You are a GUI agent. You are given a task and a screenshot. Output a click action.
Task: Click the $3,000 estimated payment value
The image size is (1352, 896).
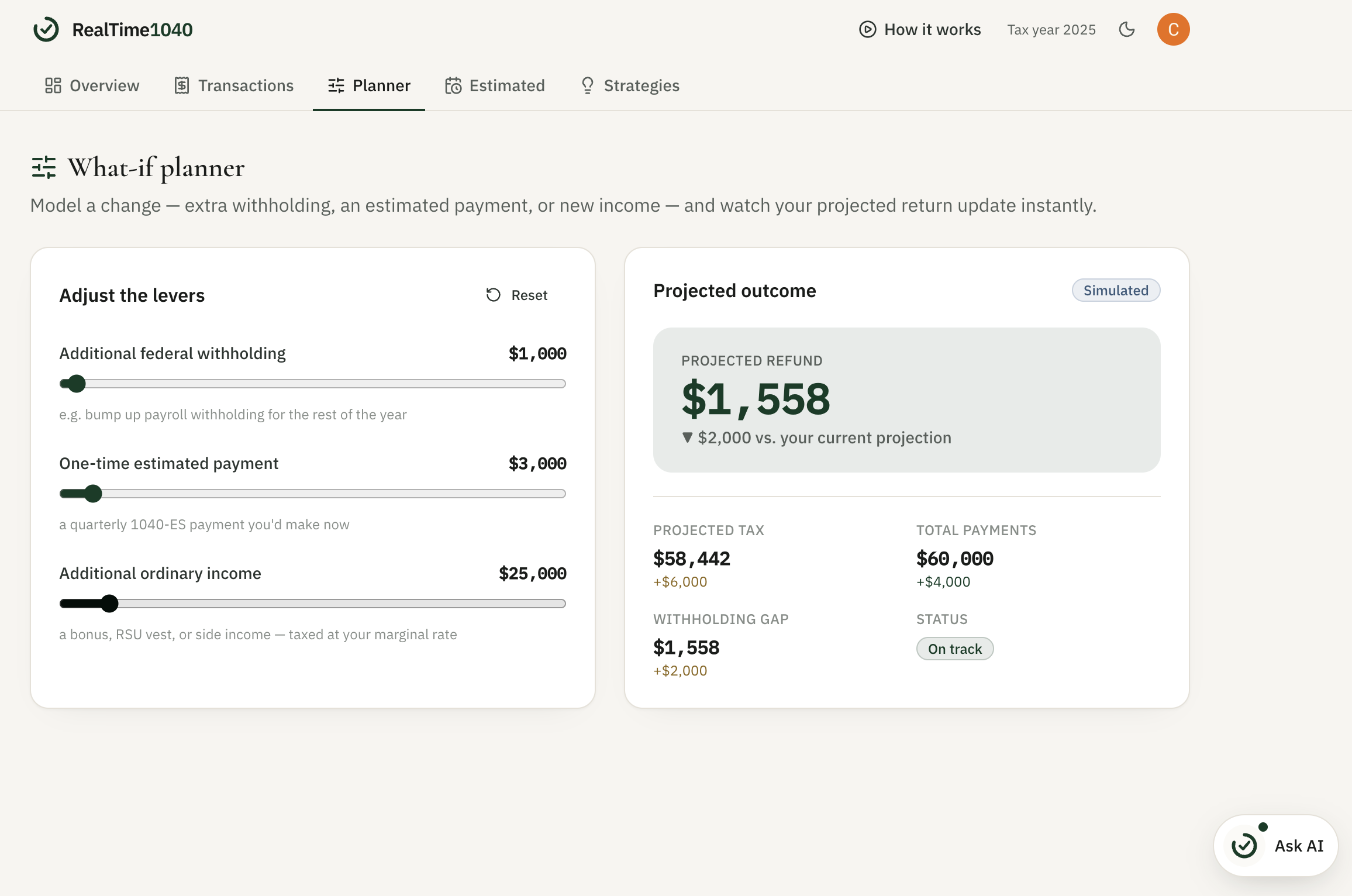pos(537,463)
